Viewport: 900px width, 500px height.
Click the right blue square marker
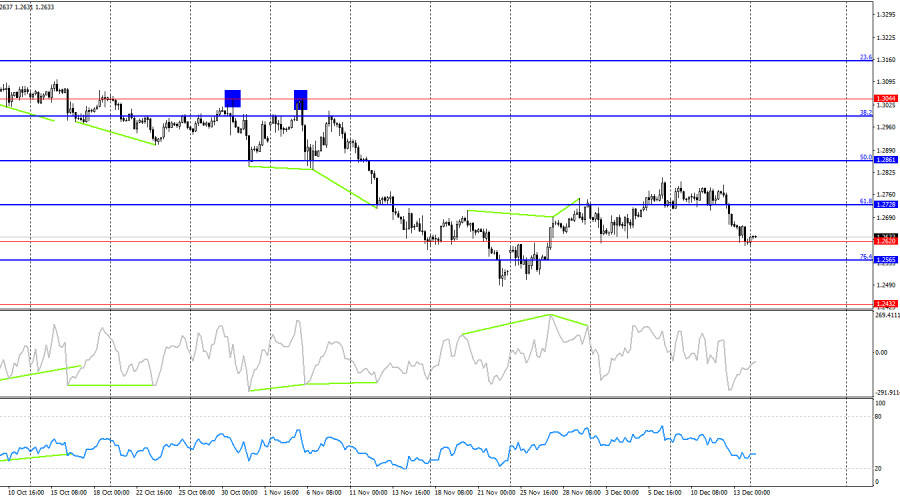click(x=300, y=98)
